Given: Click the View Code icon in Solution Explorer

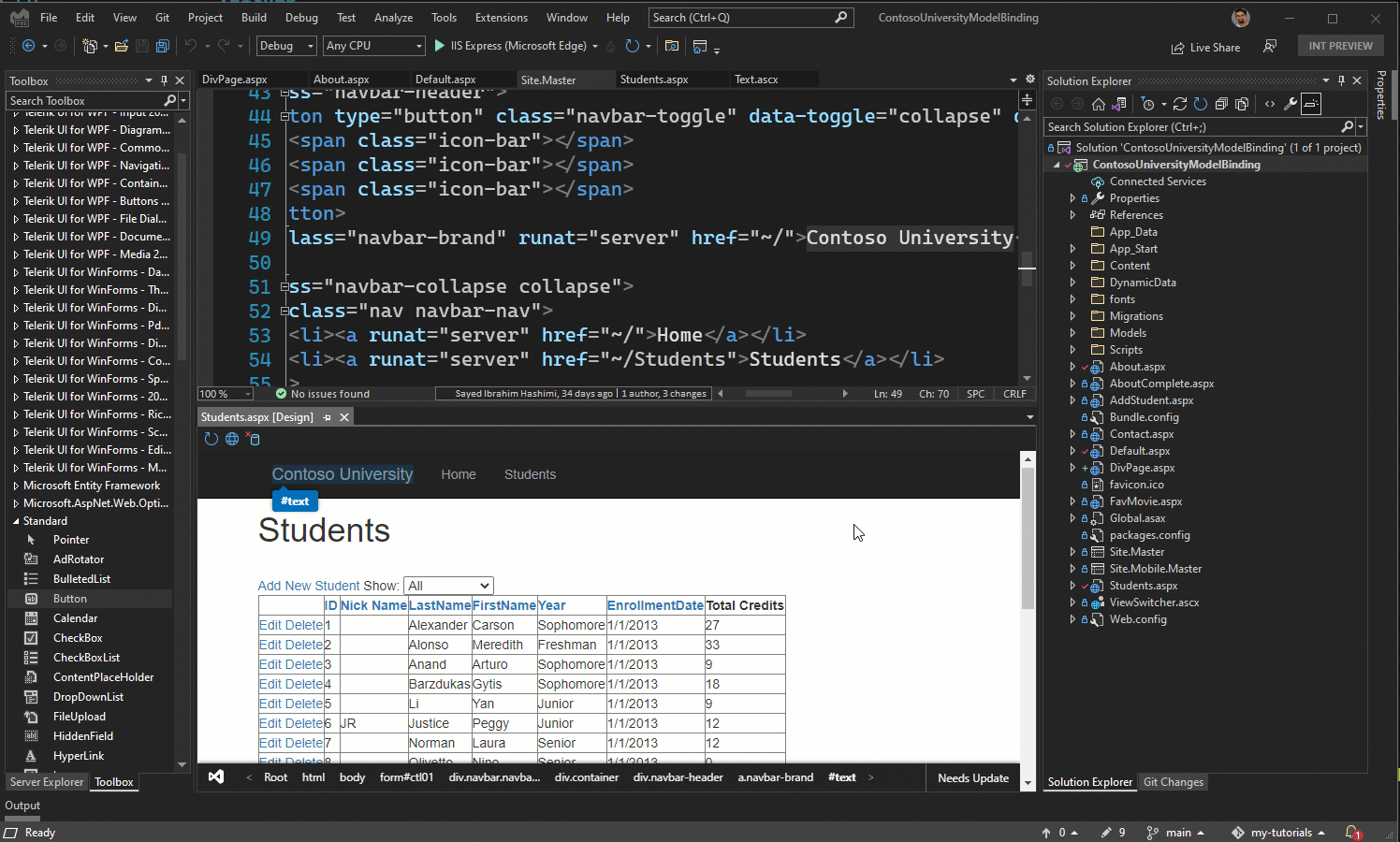Looking at the screenshot, I should (x=1270, y=104).
